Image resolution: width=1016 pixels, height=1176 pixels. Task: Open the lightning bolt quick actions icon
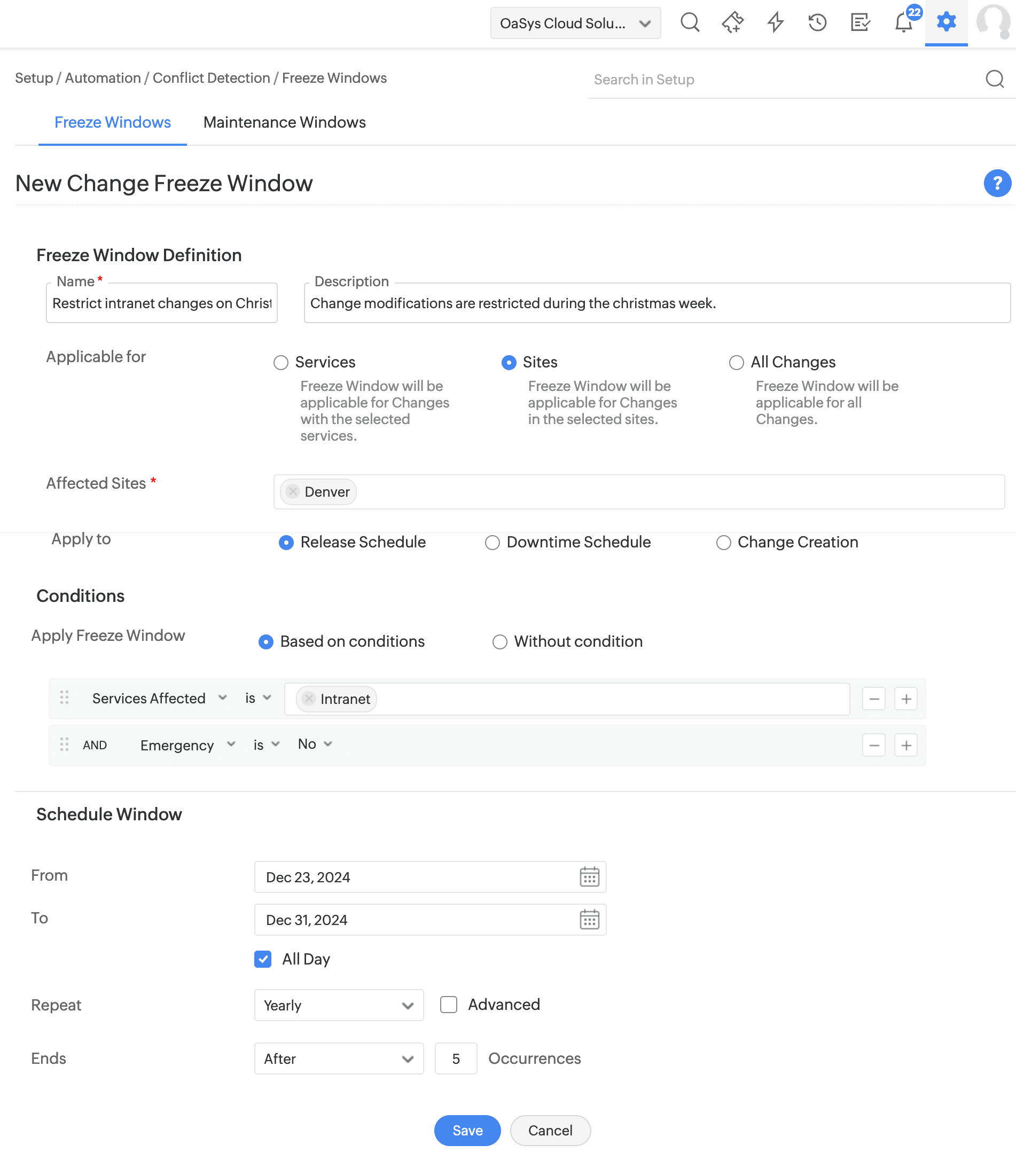click(775, 23)
